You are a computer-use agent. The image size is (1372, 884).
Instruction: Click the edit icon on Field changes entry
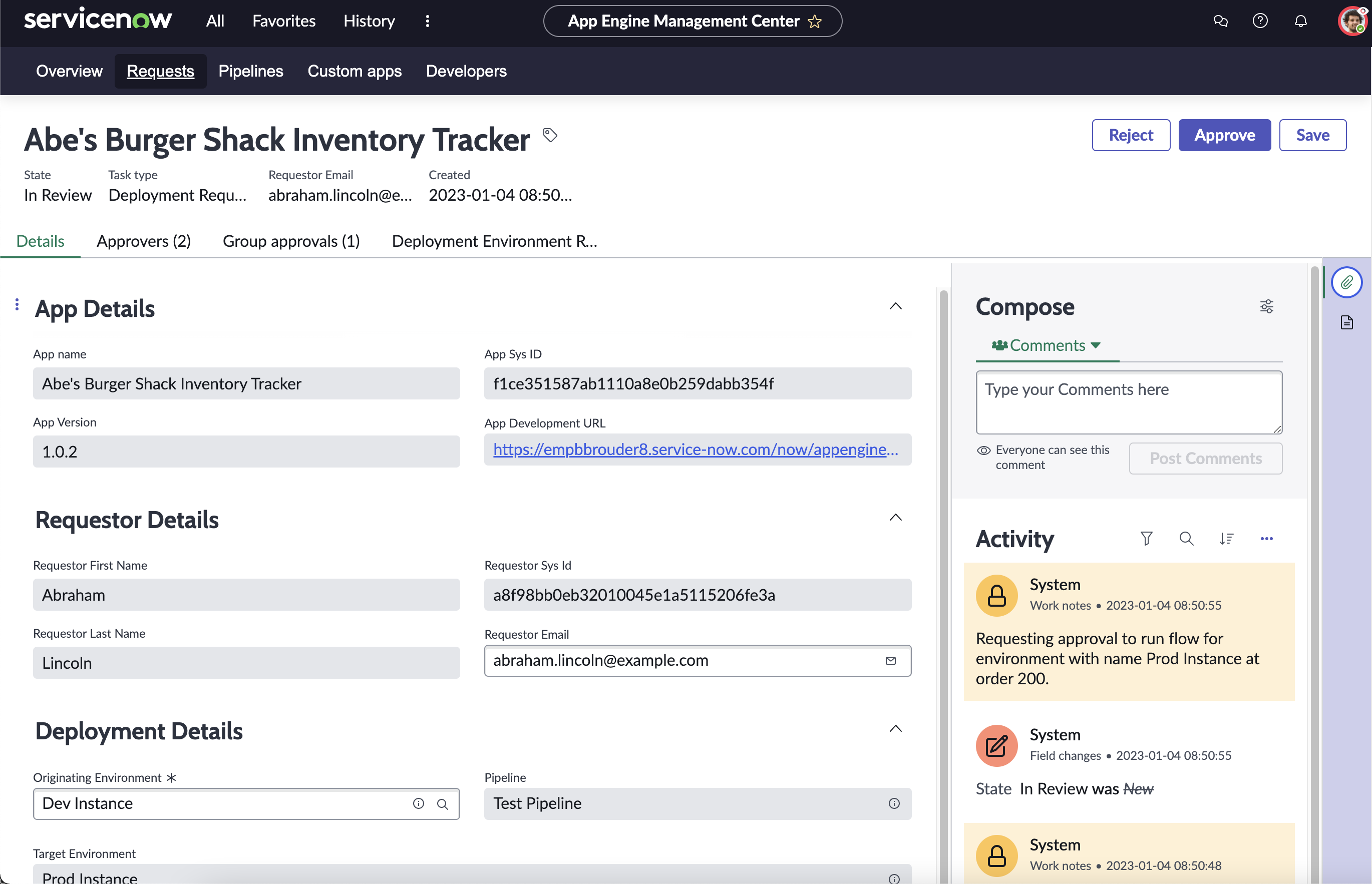point(996,746)
